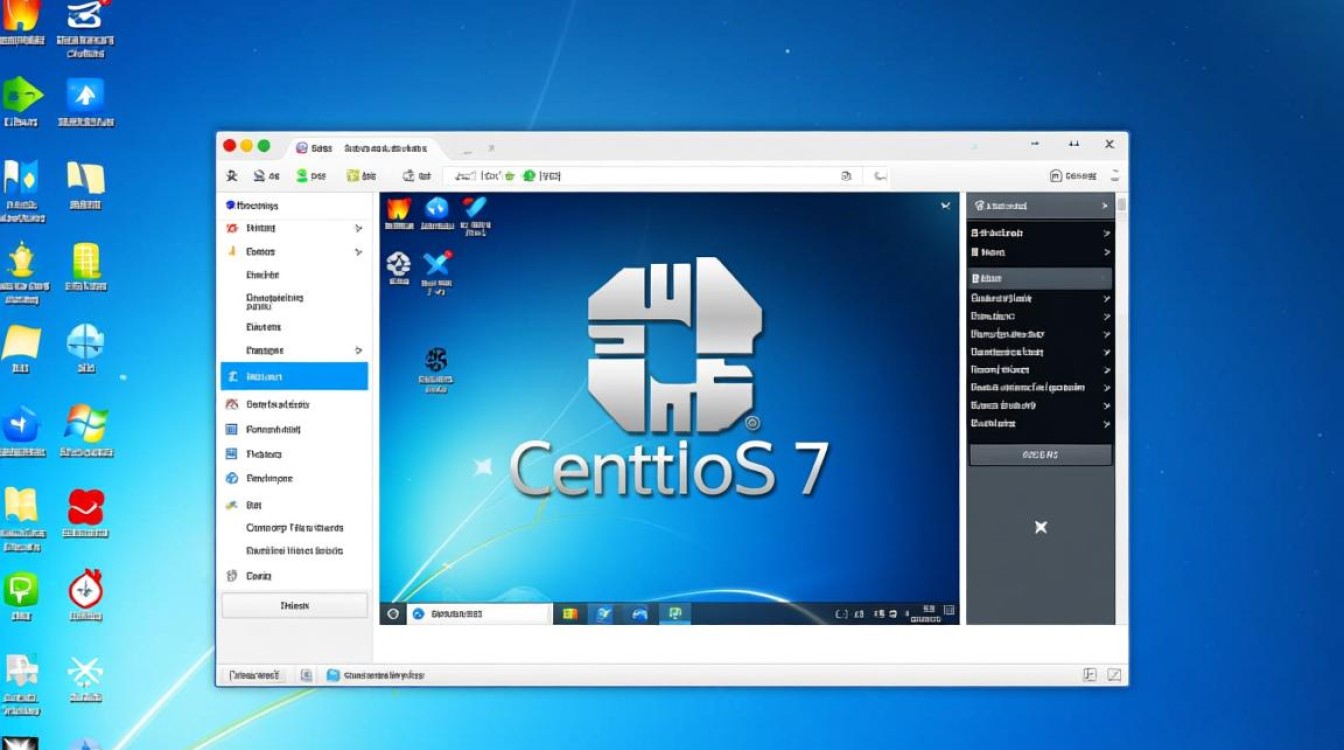The width and height of the screenshot is (1344, 750).
Task: Click the green contact icon on the browser toolbar
Action: click(302, 176)
